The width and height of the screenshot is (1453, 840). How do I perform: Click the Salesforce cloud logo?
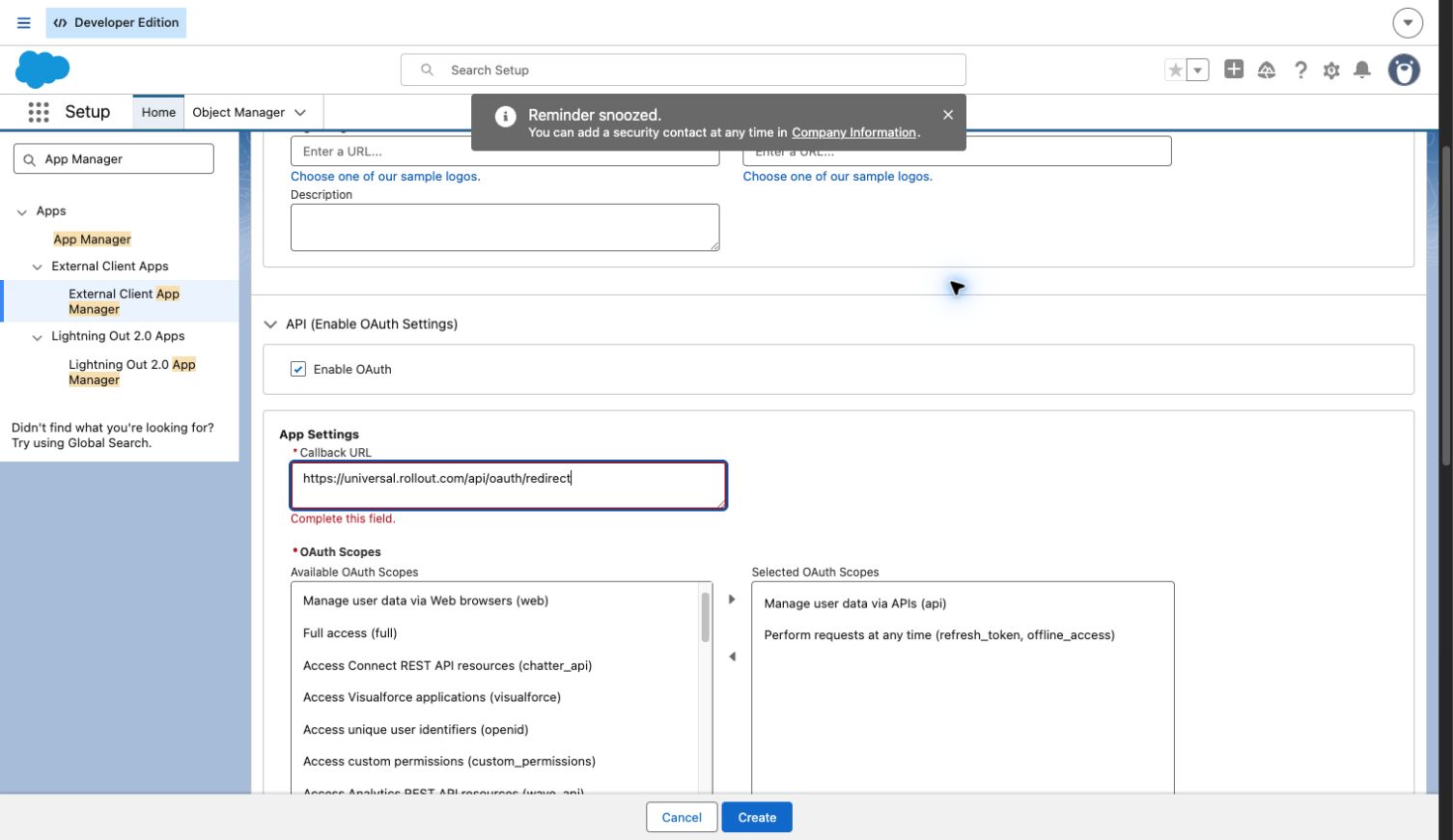click(42, 70)
